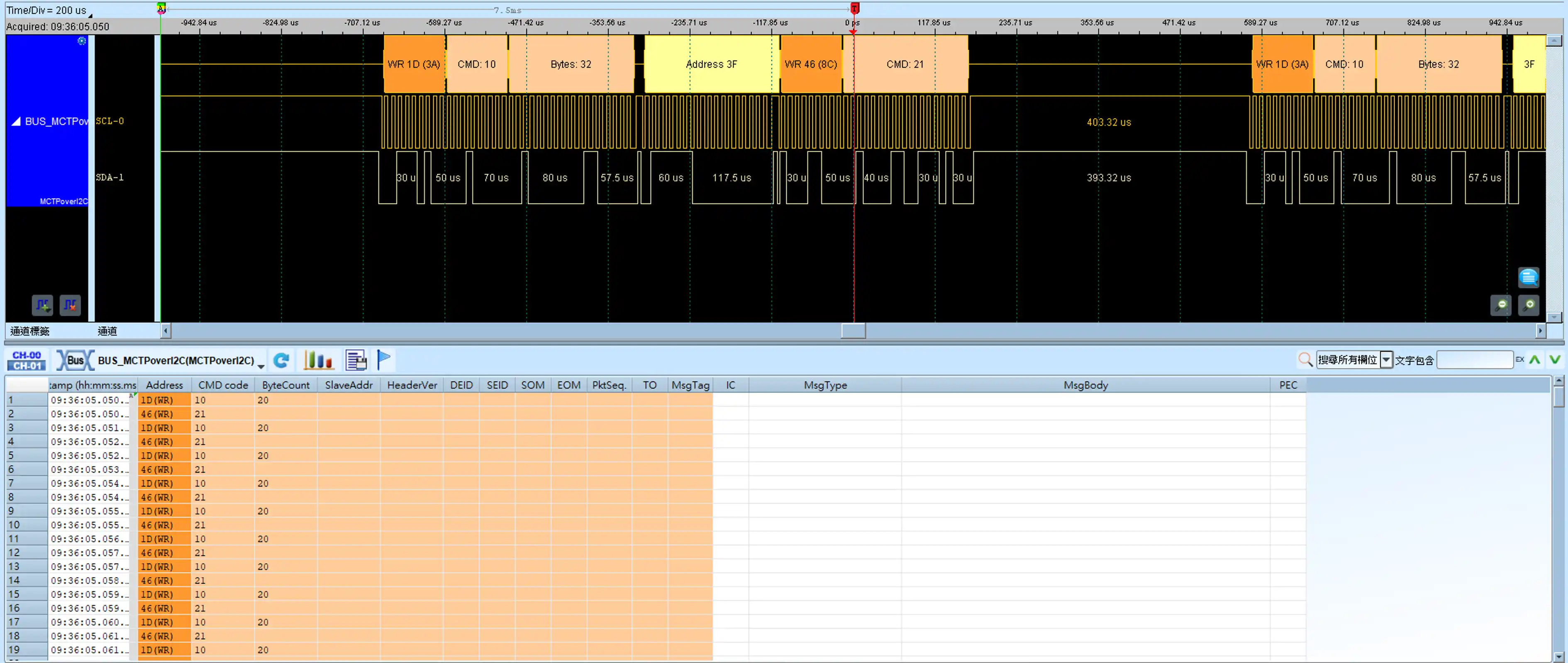Open the bar chart statistics icon
The image size is (1568, 663).
(x=318, y=360)
